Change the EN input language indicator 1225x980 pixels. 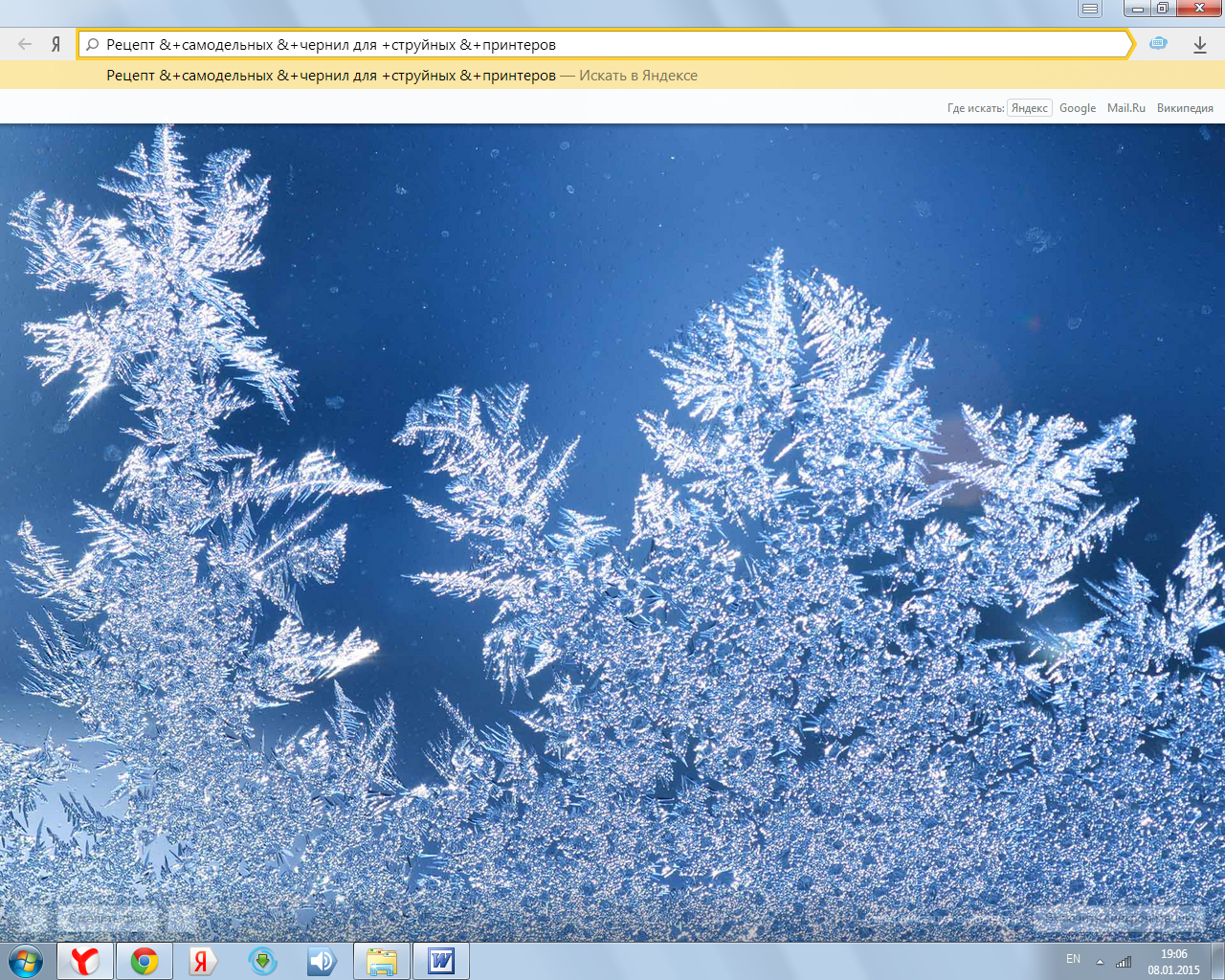pos(1073,959)
